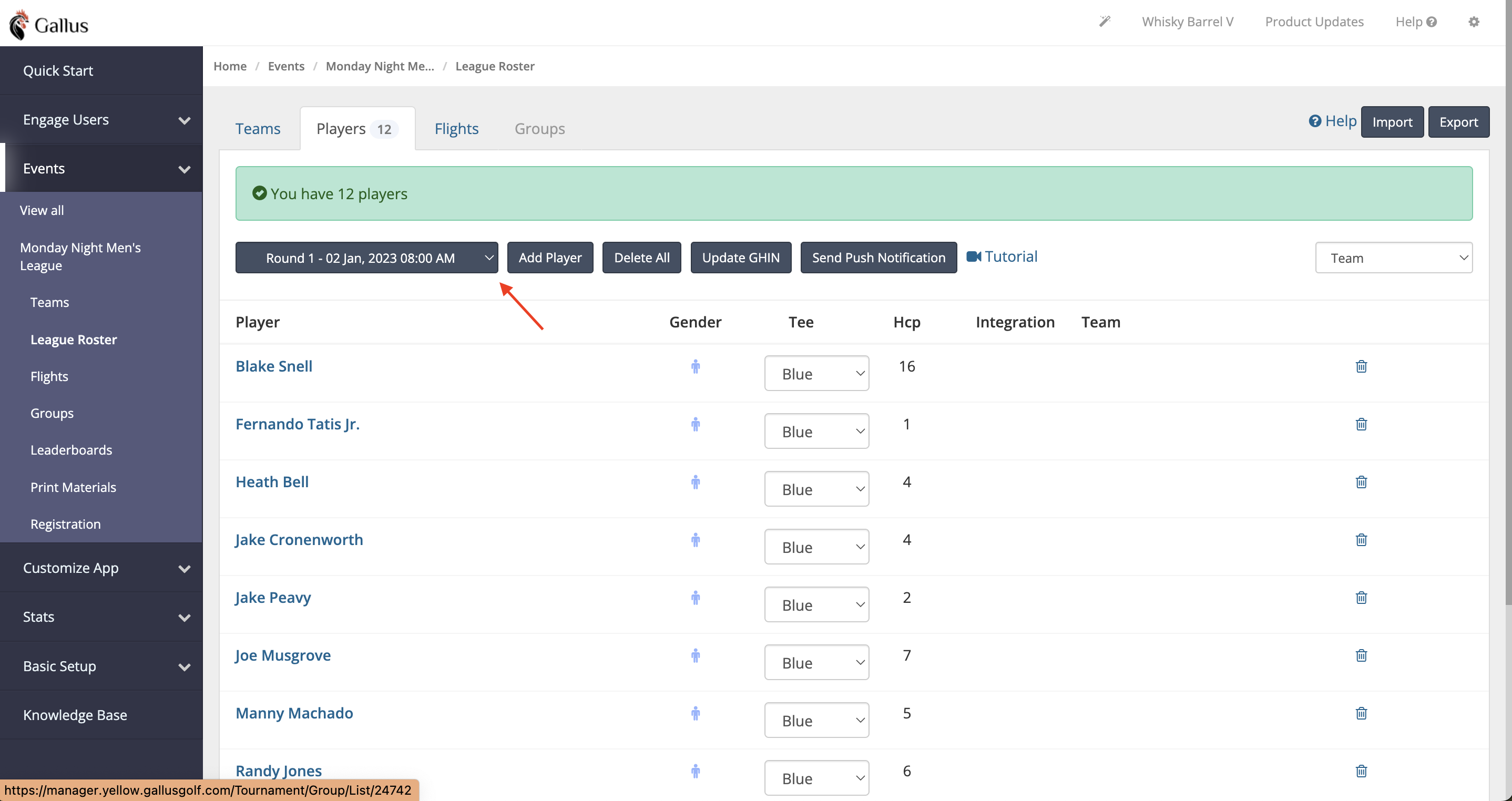
Task: Open Leaderboards in sidebar
Action: pyautogui.click(x=71, y=450)
